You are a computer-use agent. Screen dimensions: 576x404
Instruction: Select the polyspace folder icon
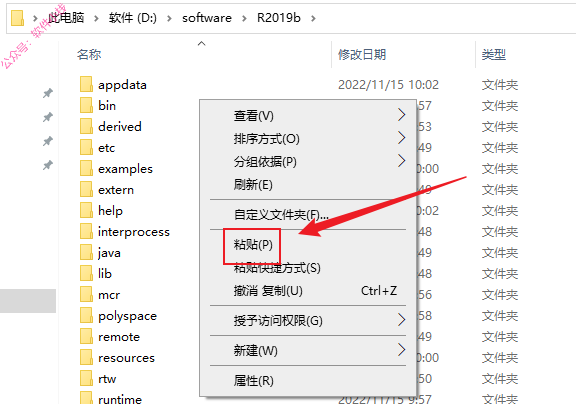86,315
